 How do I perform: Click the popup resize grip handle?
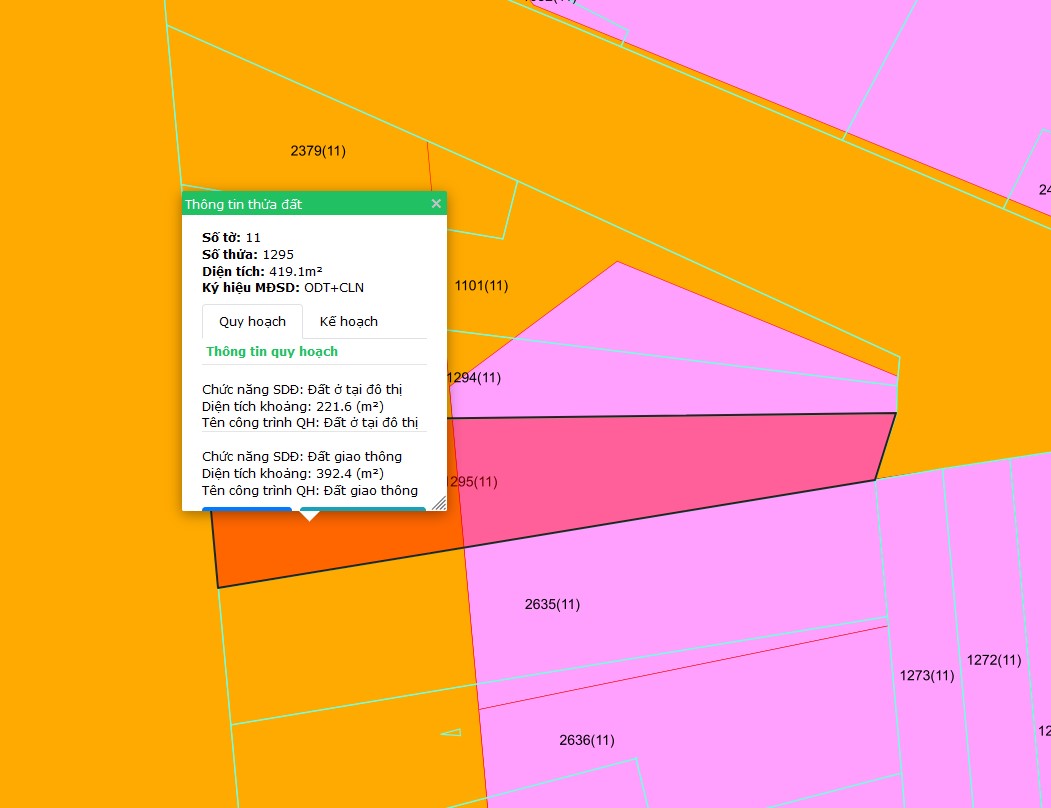[439, 503]
